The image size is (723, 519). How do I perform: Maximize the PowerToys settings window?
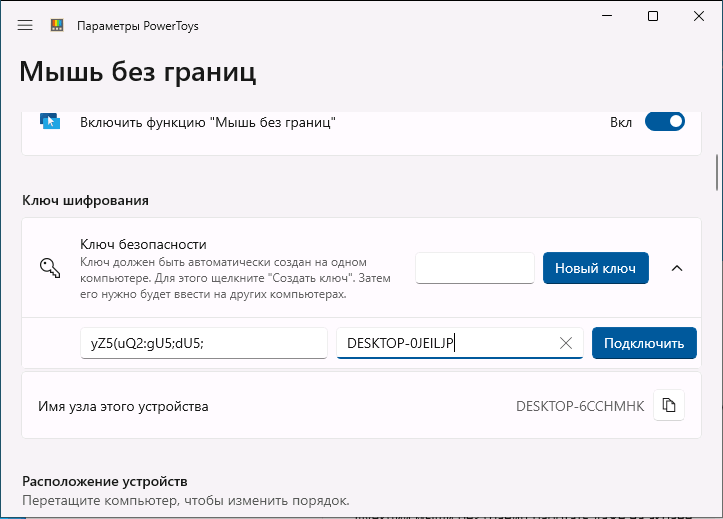(x=653, y=16)
